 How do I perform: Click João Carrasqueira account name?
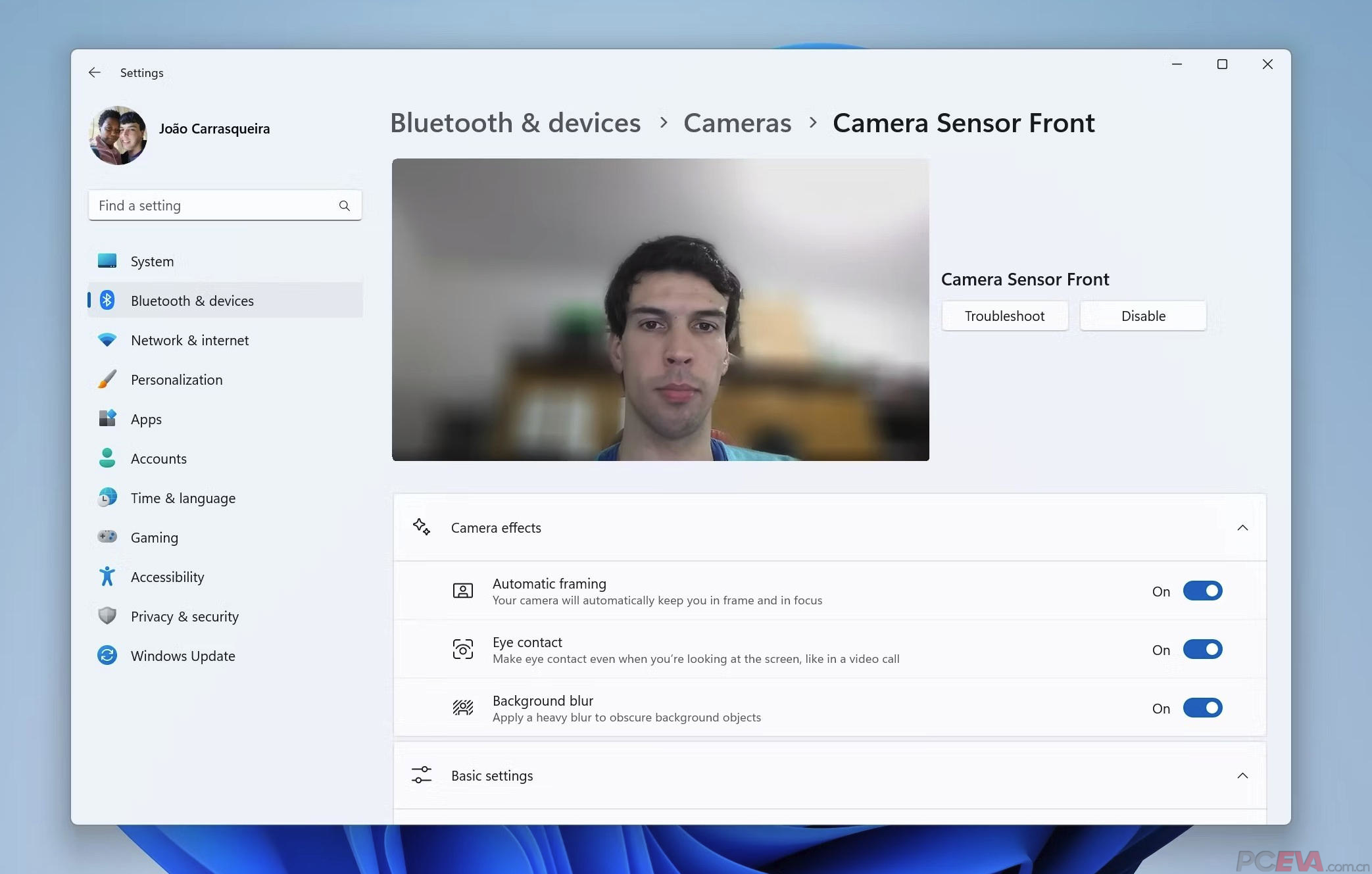214,128
